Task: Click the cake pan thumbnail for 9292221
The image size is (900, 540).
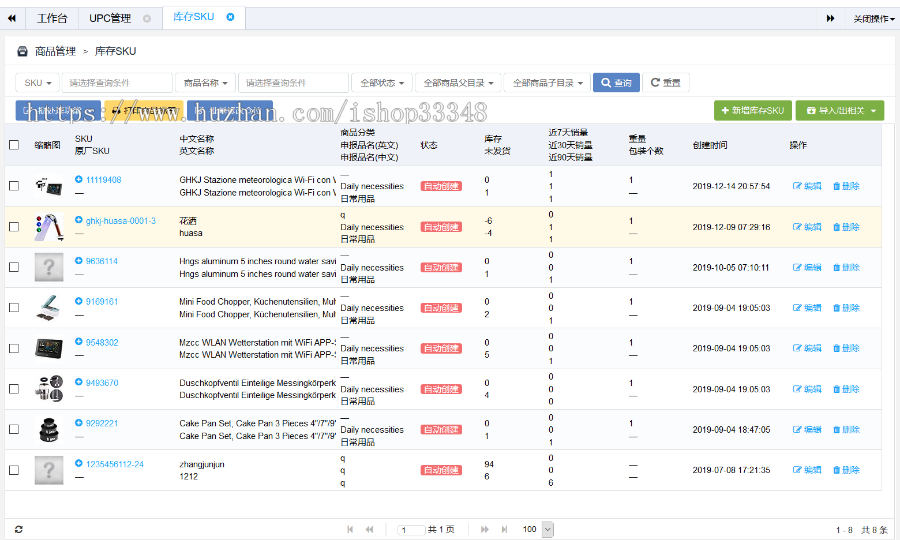Action: pos(49,429)
